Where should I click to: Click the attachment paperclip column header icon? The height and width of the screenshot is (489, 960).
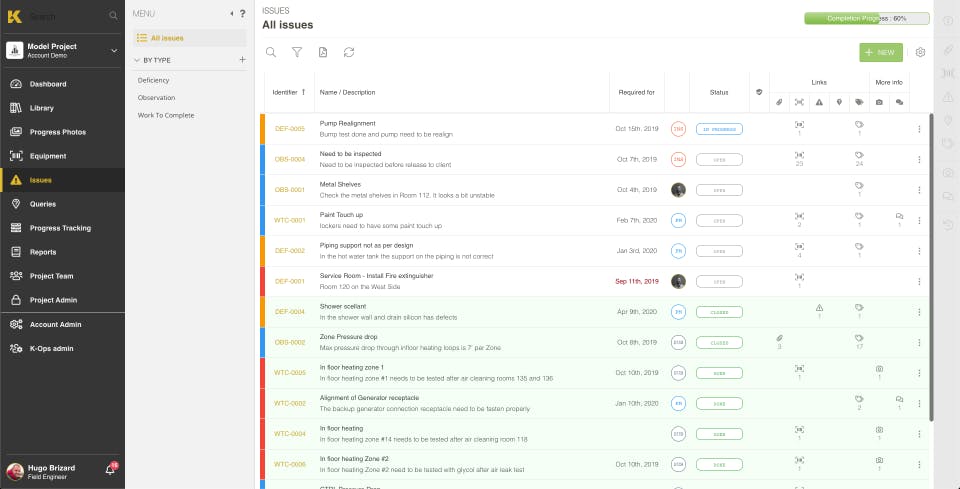(779, 102)
